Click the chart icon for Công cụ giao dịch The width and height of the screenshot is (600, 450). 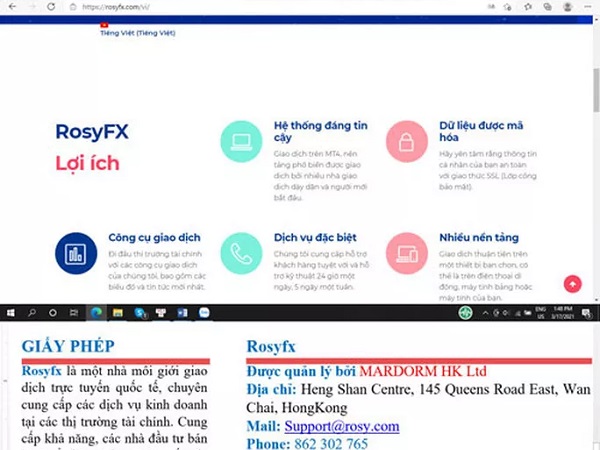coord(76,253)
